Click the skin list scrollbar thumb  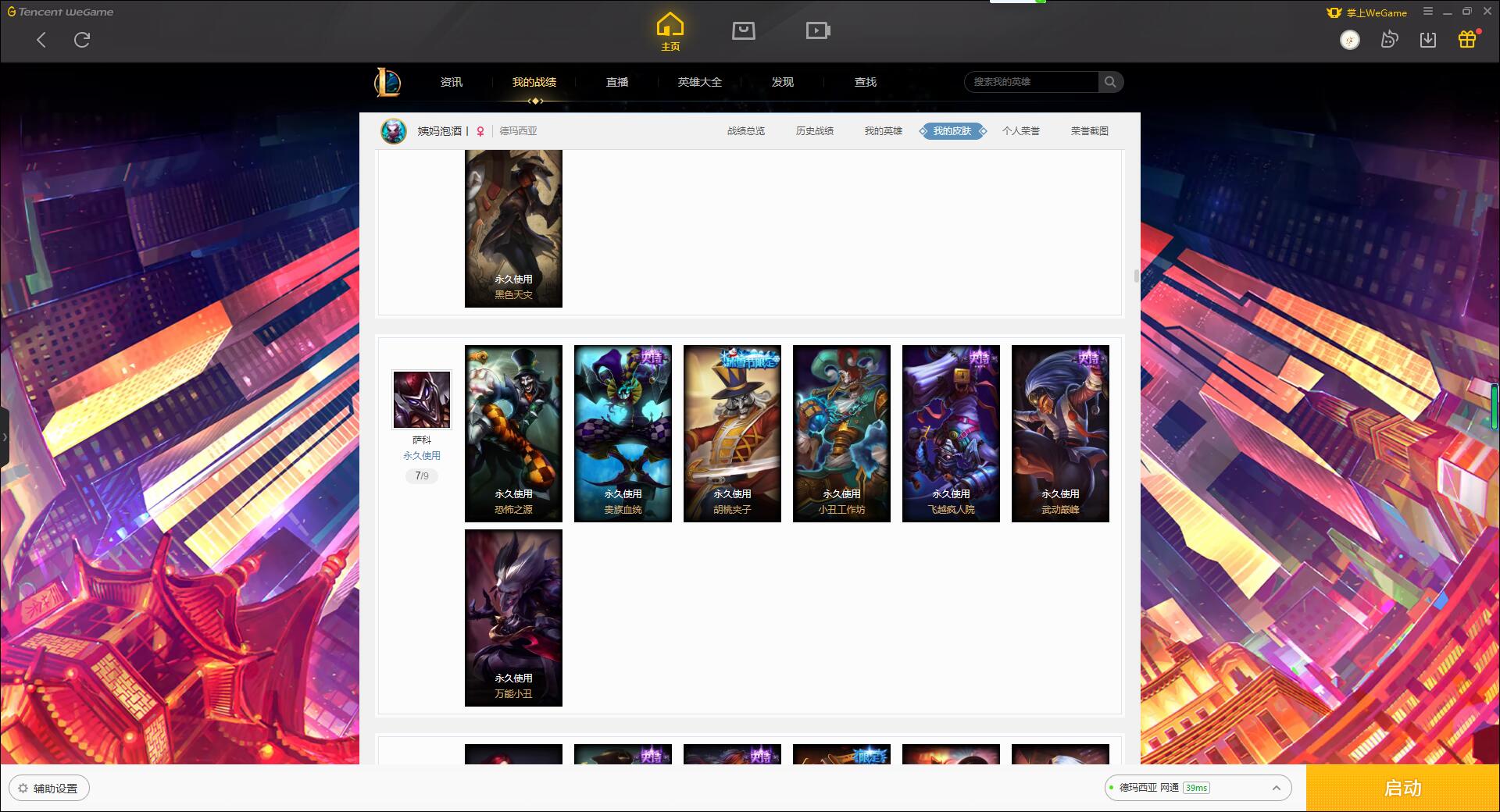1137,276
